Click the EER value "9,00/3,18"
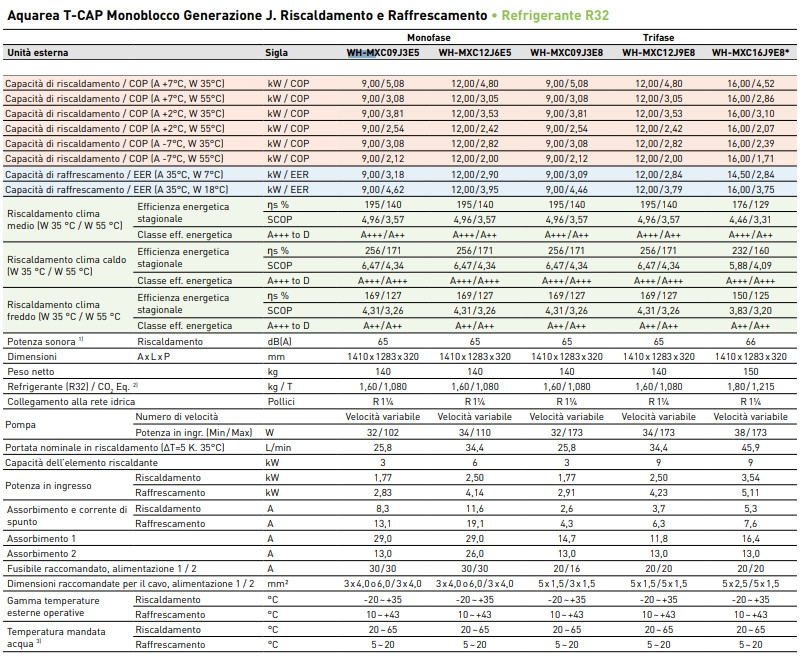The image size is (806, 656). point(383,174)
